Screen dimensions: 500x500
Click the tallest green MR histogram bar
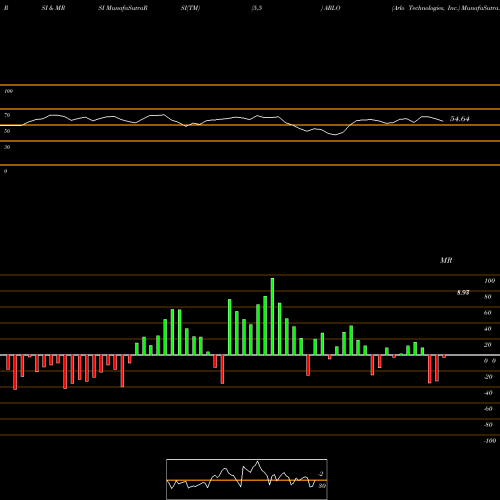pos(272,316)
